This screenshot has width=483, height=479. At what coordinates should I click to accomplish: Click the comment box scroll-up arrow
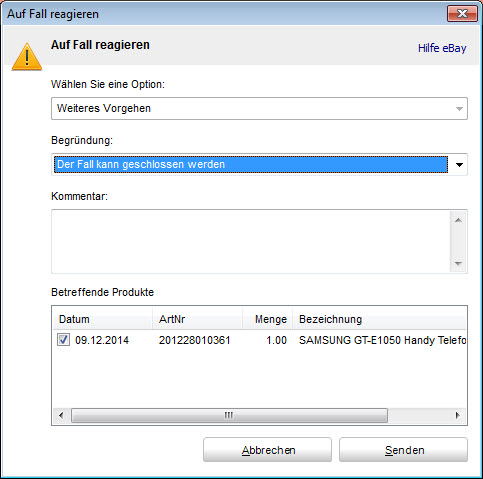[x=458, y=220]
